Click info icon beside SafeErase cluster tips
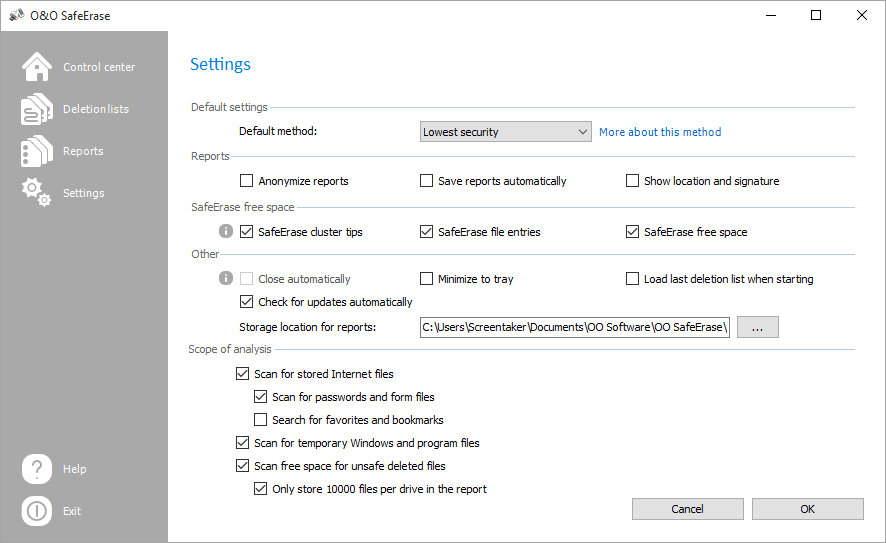The height and width of the screenshot is (543, 886). coord(225,231)
